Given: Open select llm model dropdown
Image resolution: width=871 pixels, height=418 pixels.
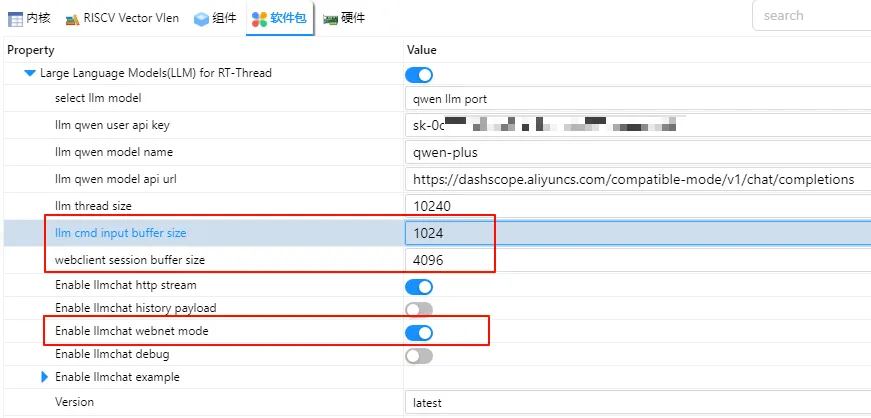Looking at the screenshot, I should [x=638, y=99].
